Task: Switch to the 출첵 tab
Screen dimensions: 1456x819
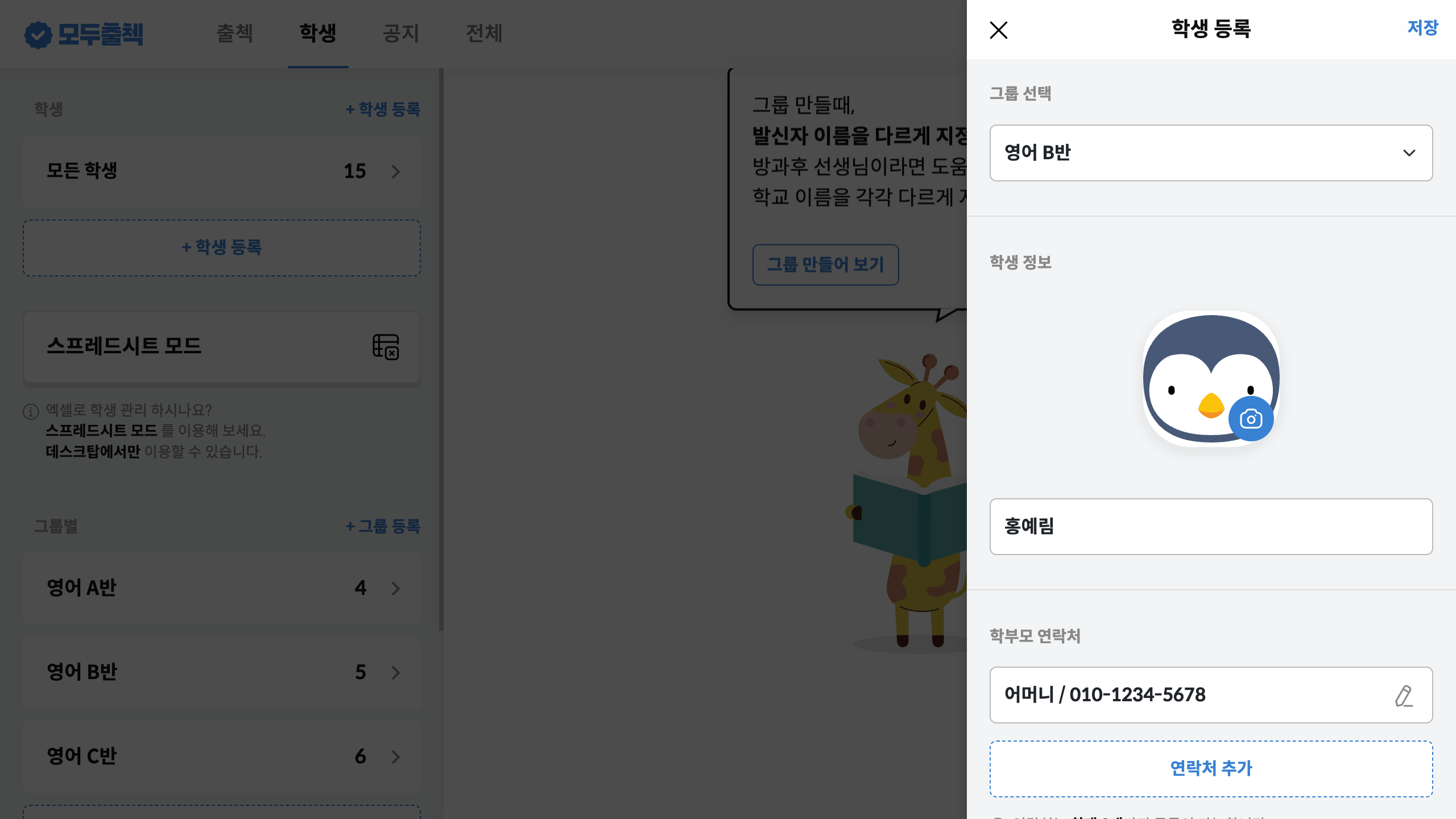Action: pos(234,34)
